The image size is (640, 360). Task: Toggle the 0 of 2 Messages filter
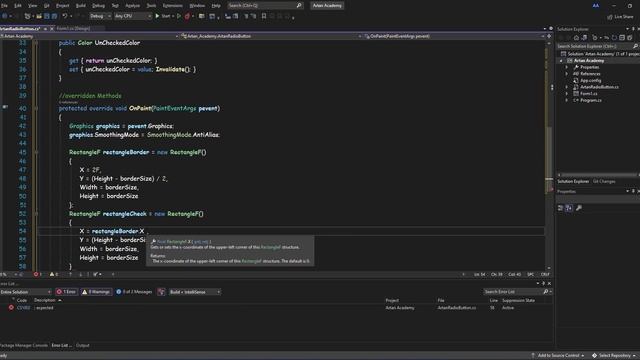click(x=134, y=292)
